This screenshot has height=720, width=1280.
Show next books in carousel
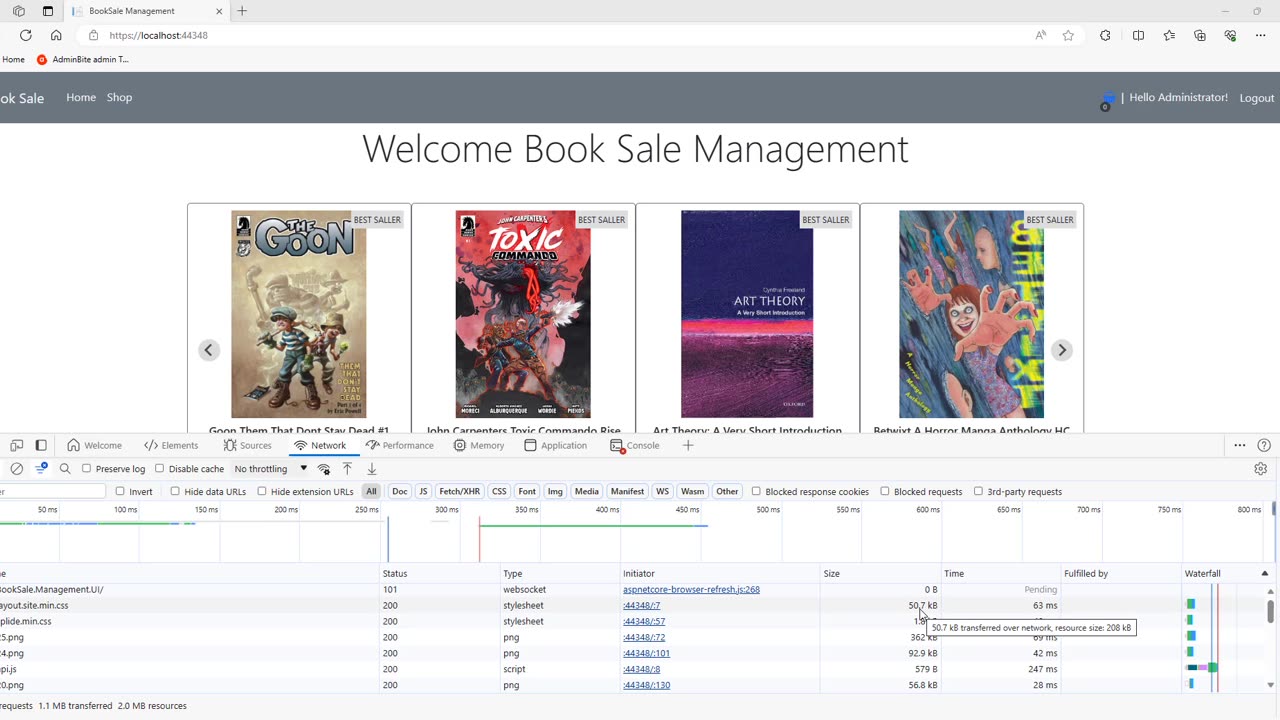(1062, 350)
